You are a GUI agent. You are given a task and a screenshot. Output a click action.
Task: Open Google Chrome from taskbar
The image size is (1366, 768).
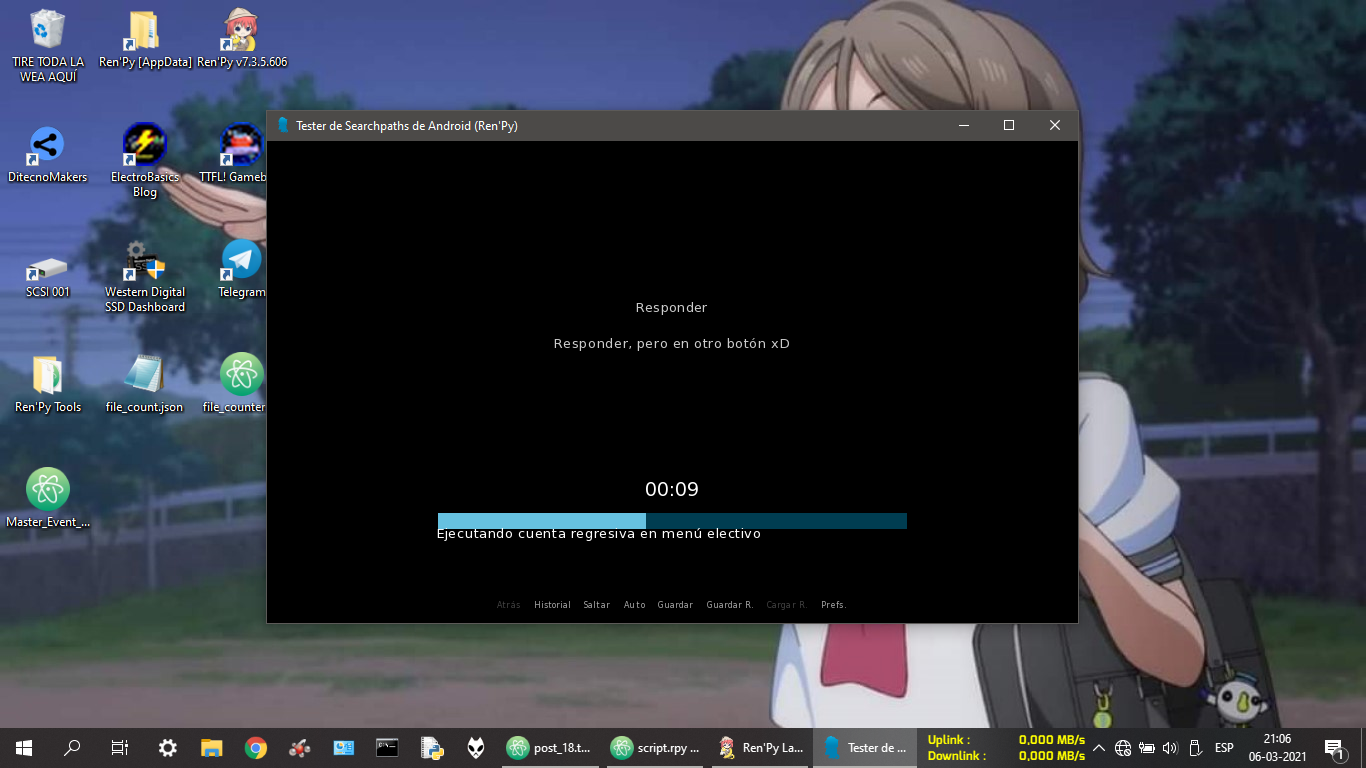pyautogui.click(x=256, y=747)
